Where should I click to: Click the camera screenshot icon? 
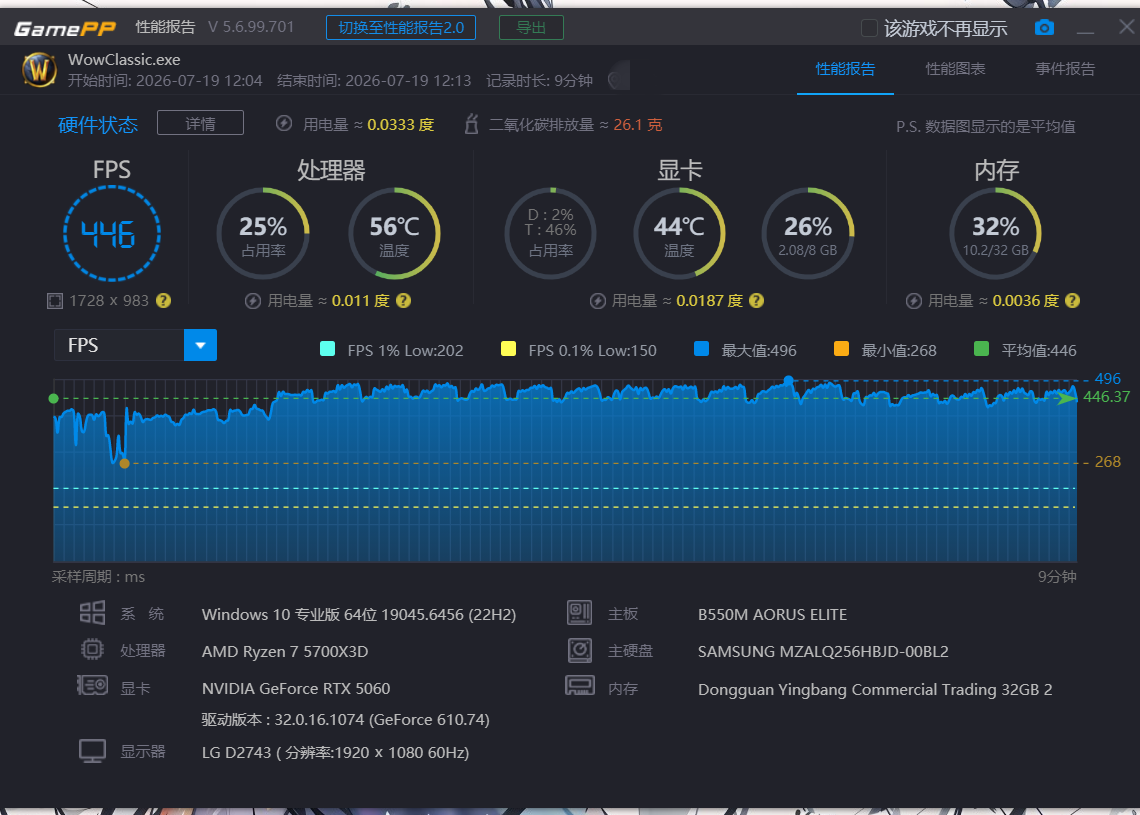tap(1044, 28)
